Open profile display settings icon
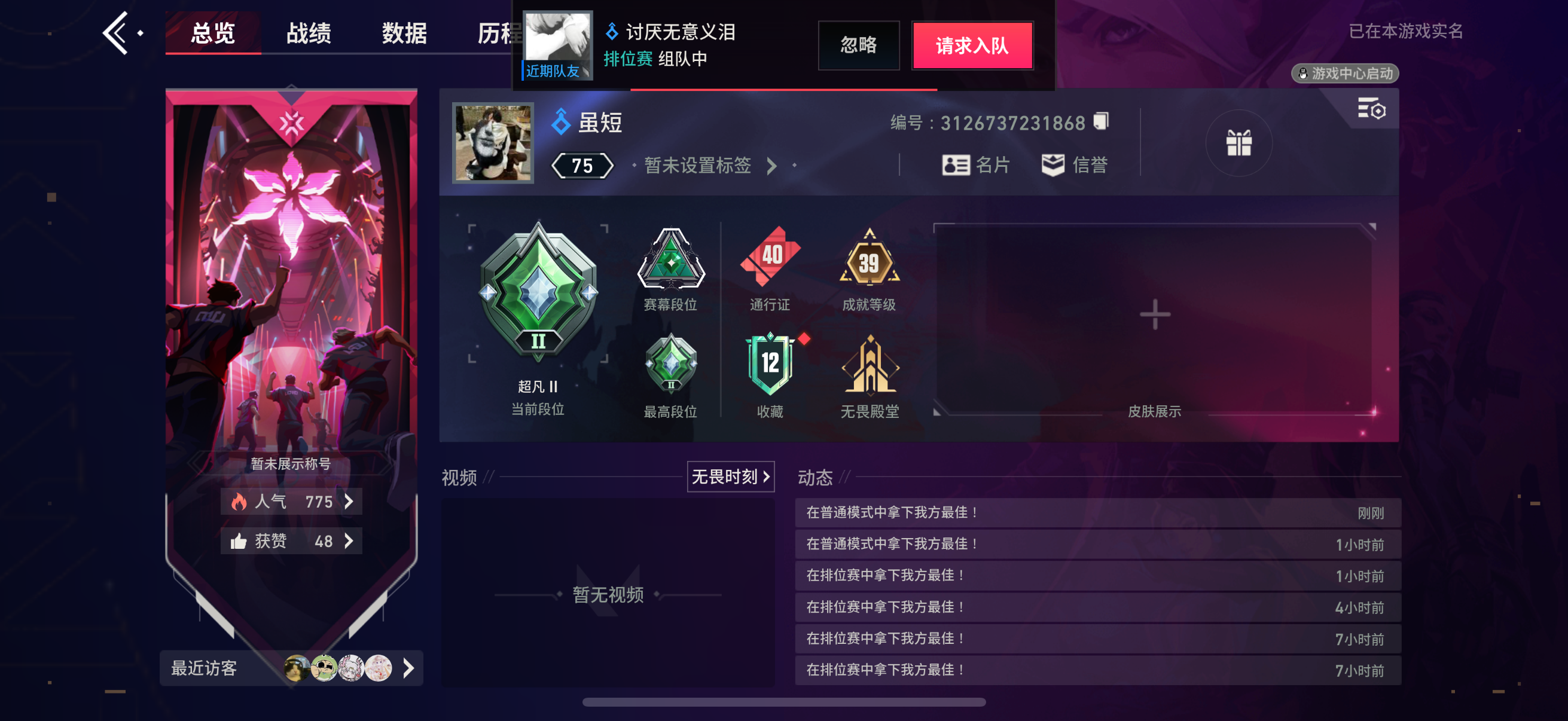 (1371, 109)
